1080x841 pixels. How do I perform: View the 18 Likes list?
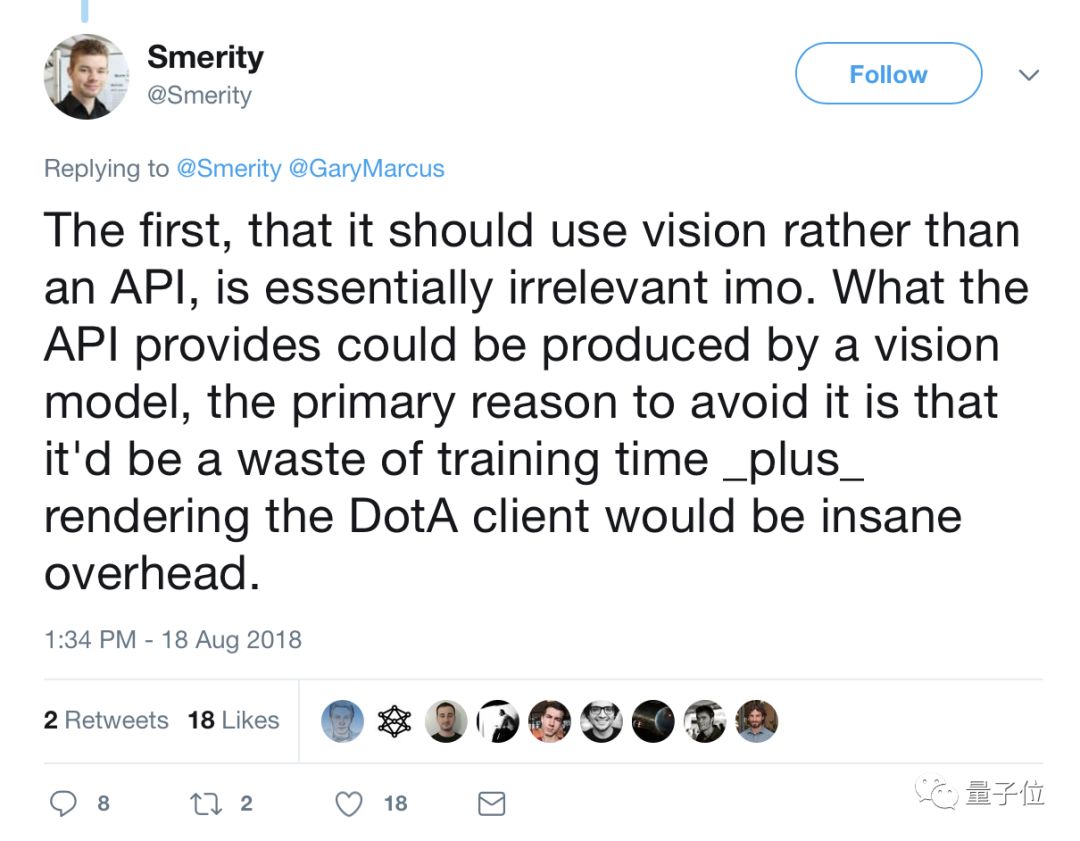coord(233,720)
